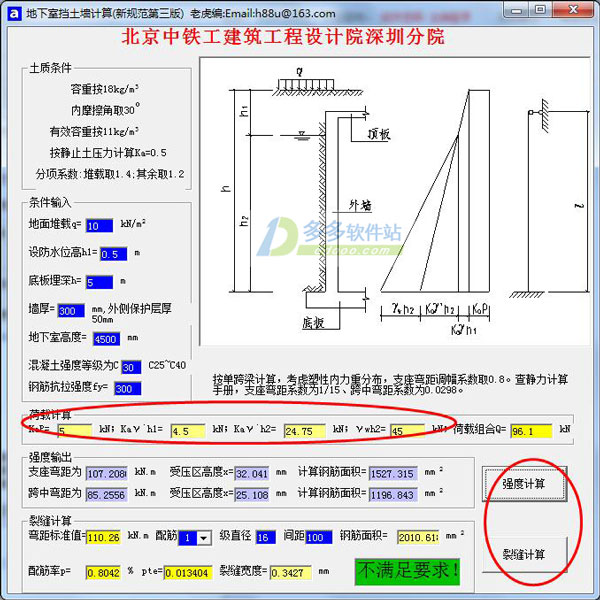This screenshot has height=600, width=600.
Task: Click the 有效容重按11kg/m³ text
Action: point(94,131)
